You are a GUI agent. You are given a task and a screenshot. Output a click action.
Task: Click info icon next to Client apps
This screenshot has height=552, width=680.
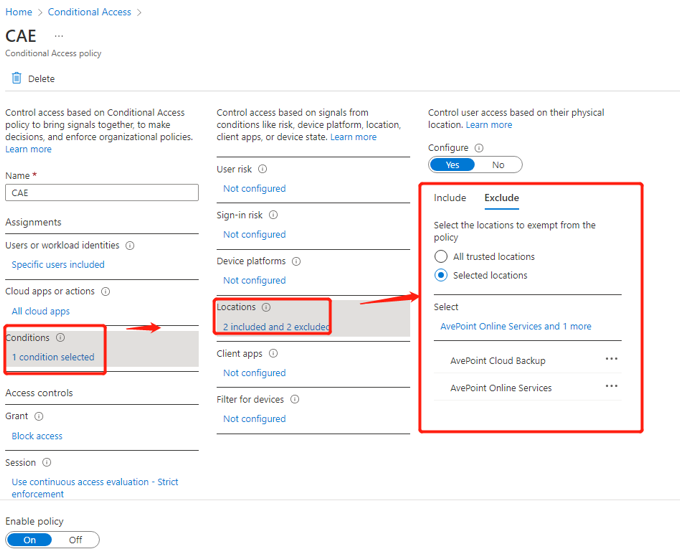(274, 353)
